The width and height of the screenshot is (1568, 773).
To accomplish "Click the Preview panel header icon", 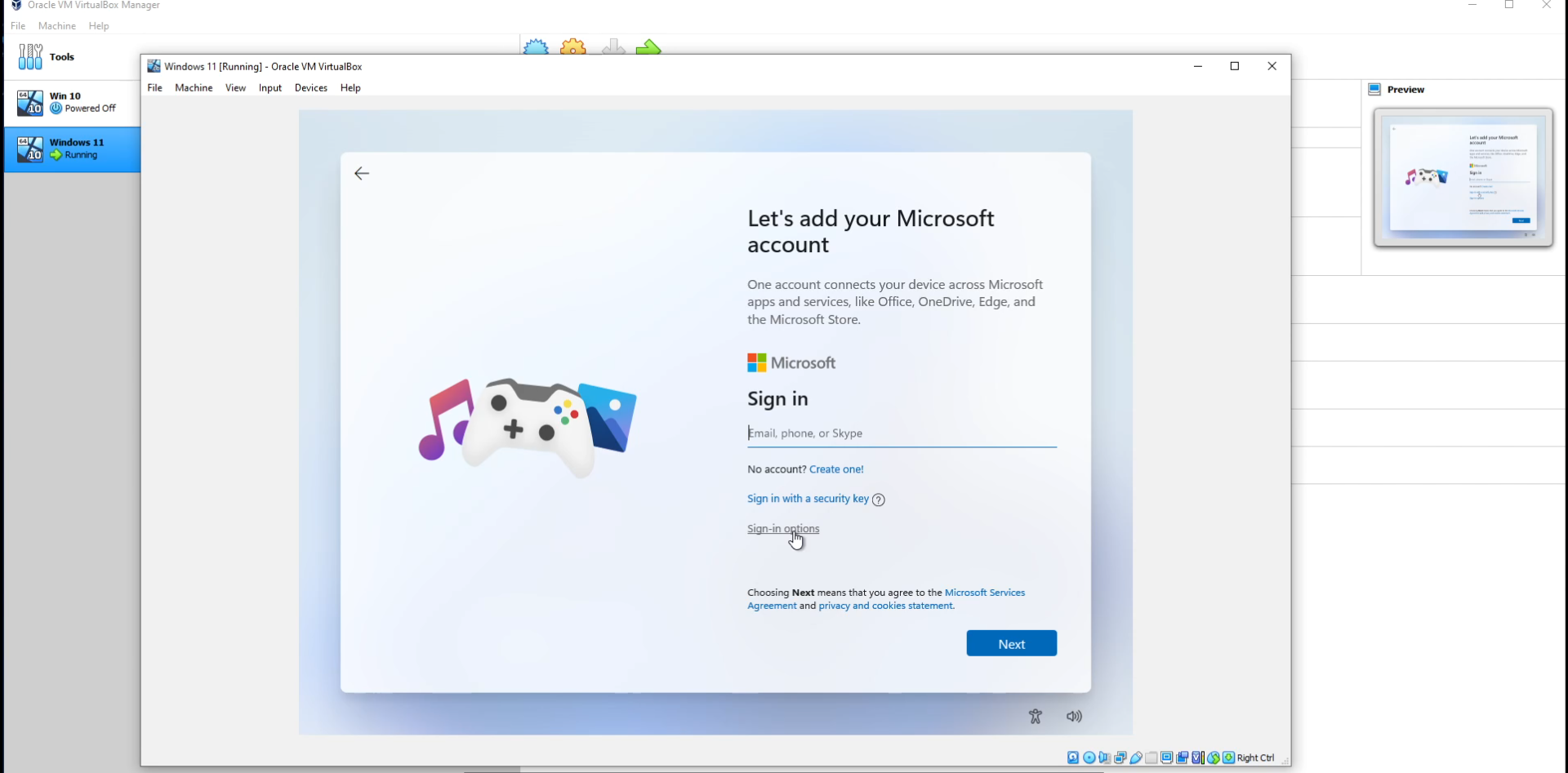I will click(1374, 90).
